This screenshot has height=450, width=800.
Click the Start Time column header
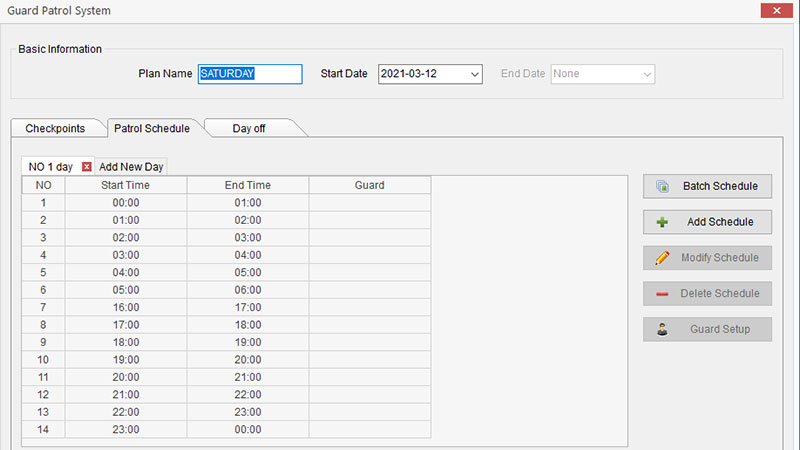[x=126, y=185]
